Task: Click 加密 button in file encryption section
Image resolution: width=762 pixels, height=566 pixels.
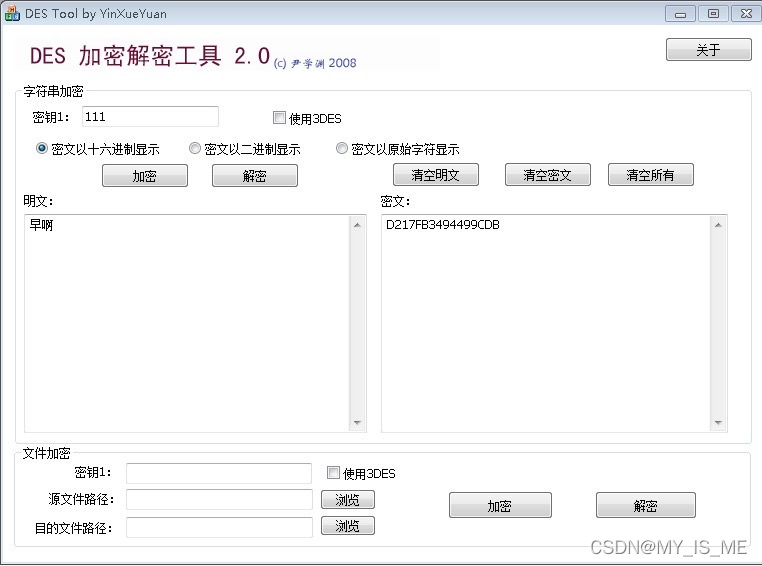Action: (500, 505)
